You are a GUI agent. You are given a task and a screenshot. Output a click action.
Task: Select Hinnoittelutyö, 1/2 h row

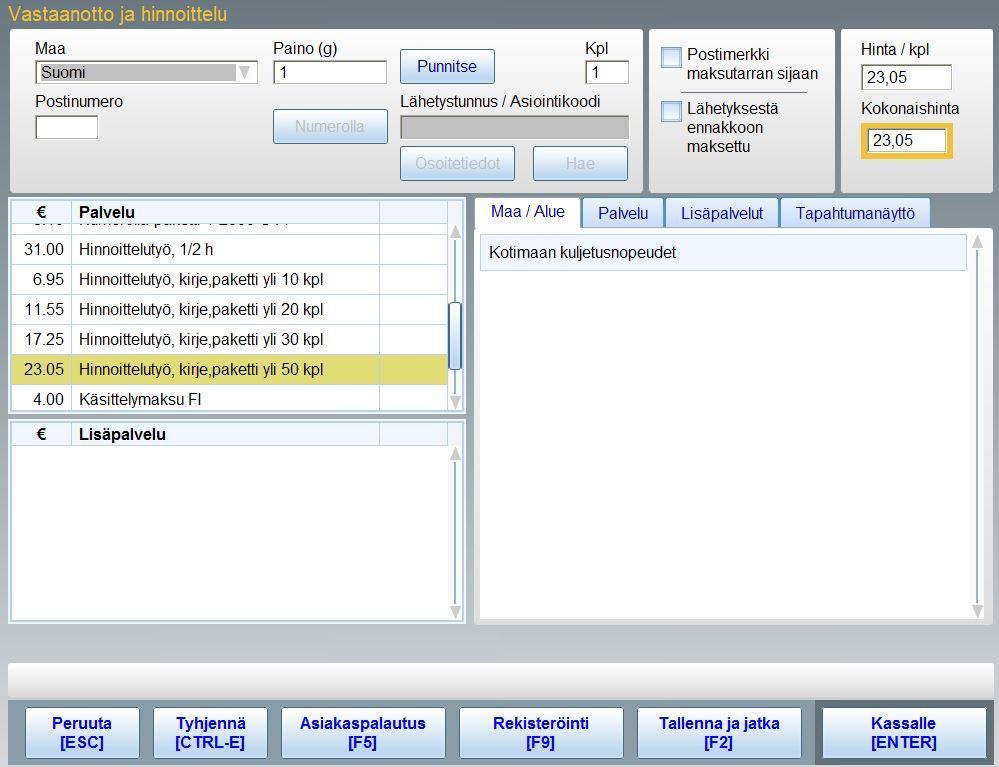click(229, 250)
